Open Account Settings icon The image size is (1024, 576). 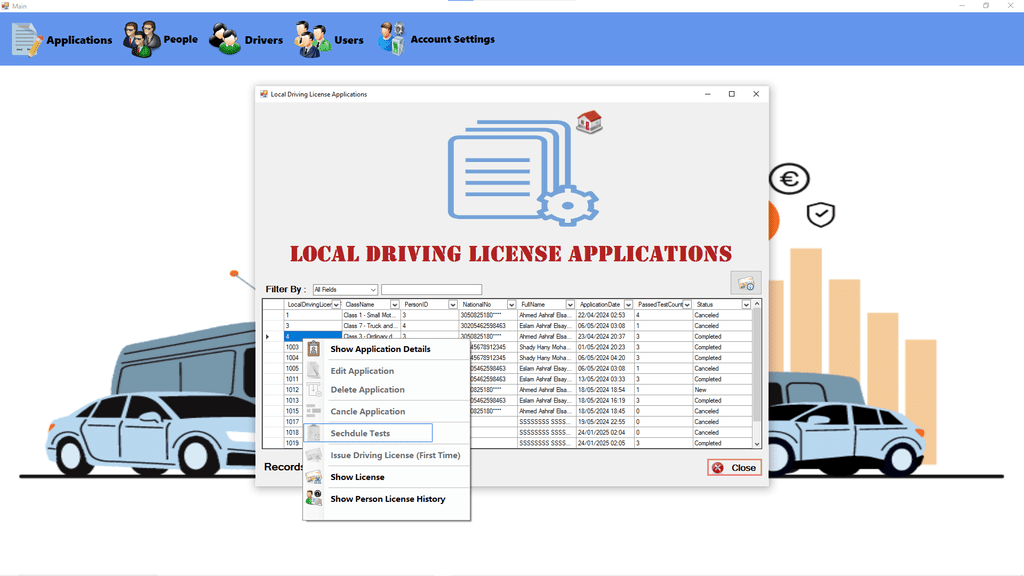390,38
